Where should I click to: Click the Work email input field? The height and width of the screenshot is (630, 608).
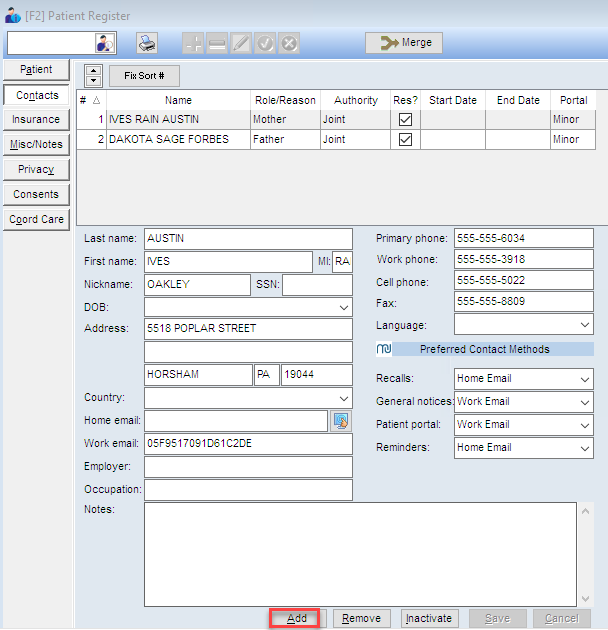(x=248, y=444)
